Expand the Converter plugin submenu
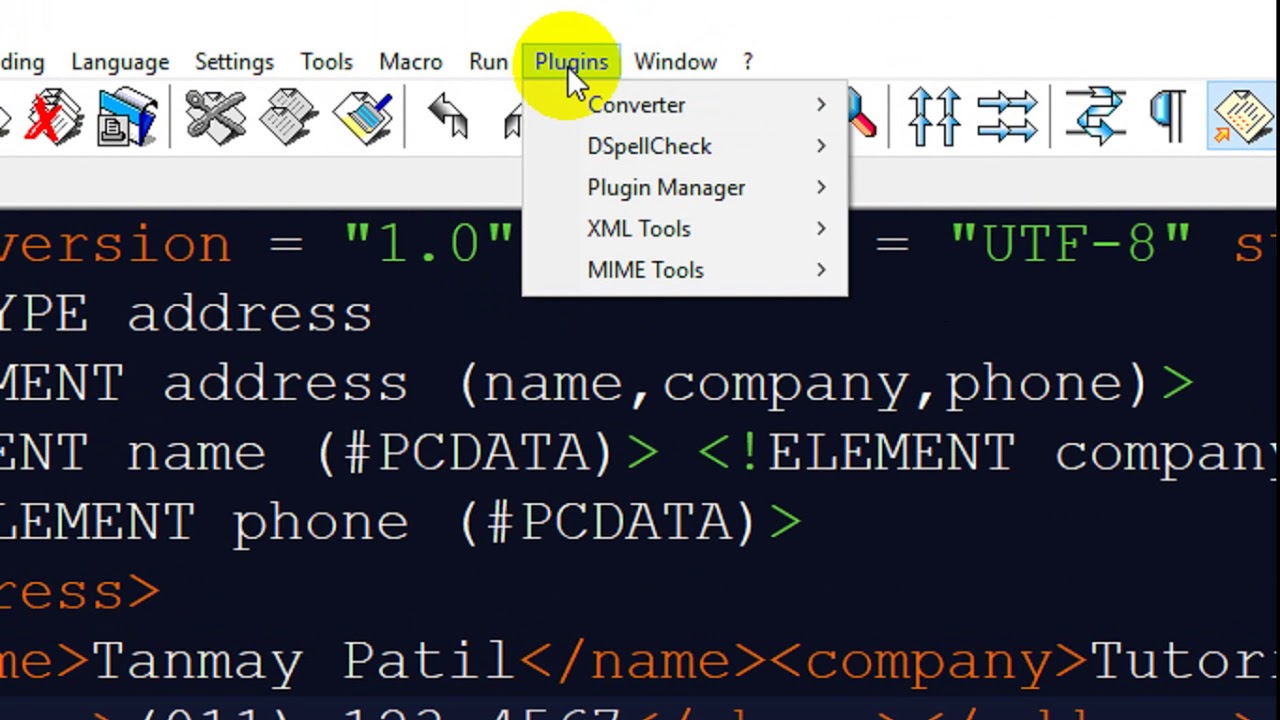The width and height of the screenshot is (1280, 720). tap(685, 105)
